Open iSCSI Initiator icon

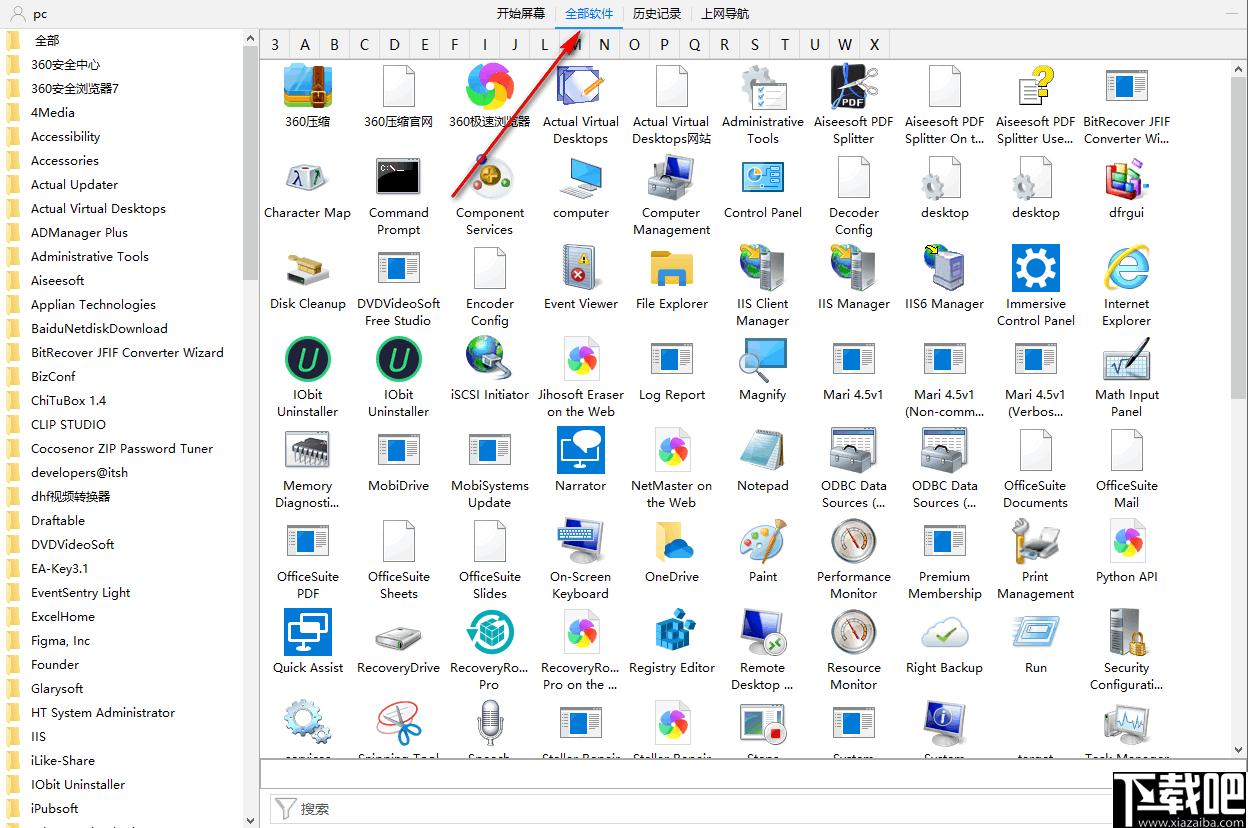490,359
